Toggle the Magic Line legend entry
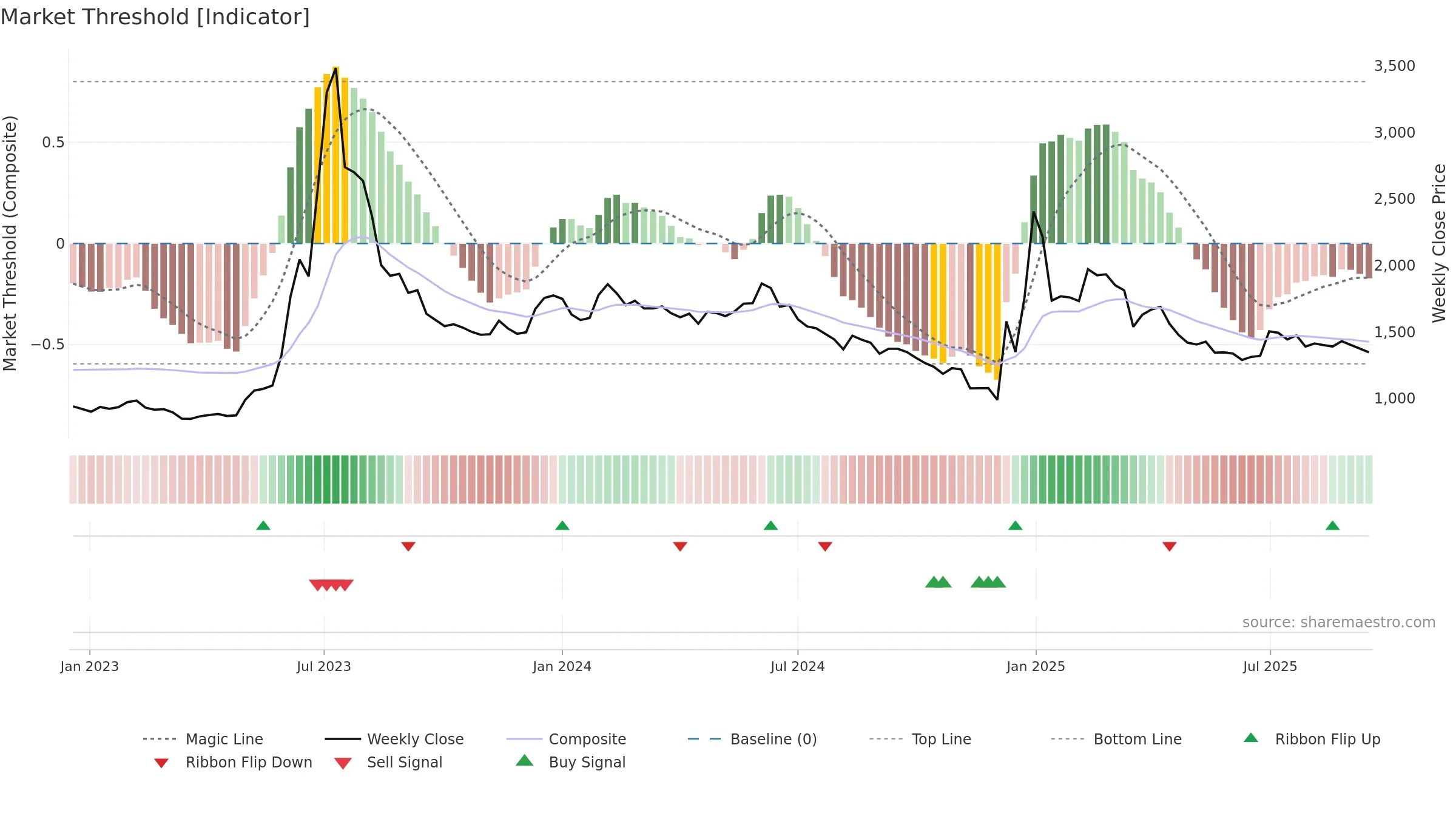 click(x=203, y=739)
